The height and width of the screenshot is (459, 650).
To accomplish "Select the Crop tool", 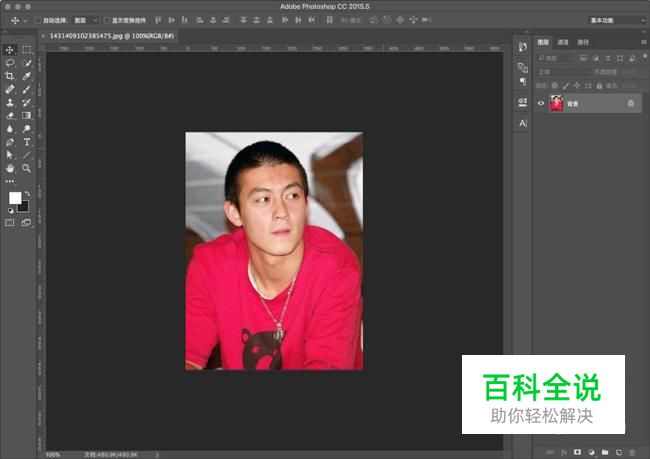I will click(10, 76).
